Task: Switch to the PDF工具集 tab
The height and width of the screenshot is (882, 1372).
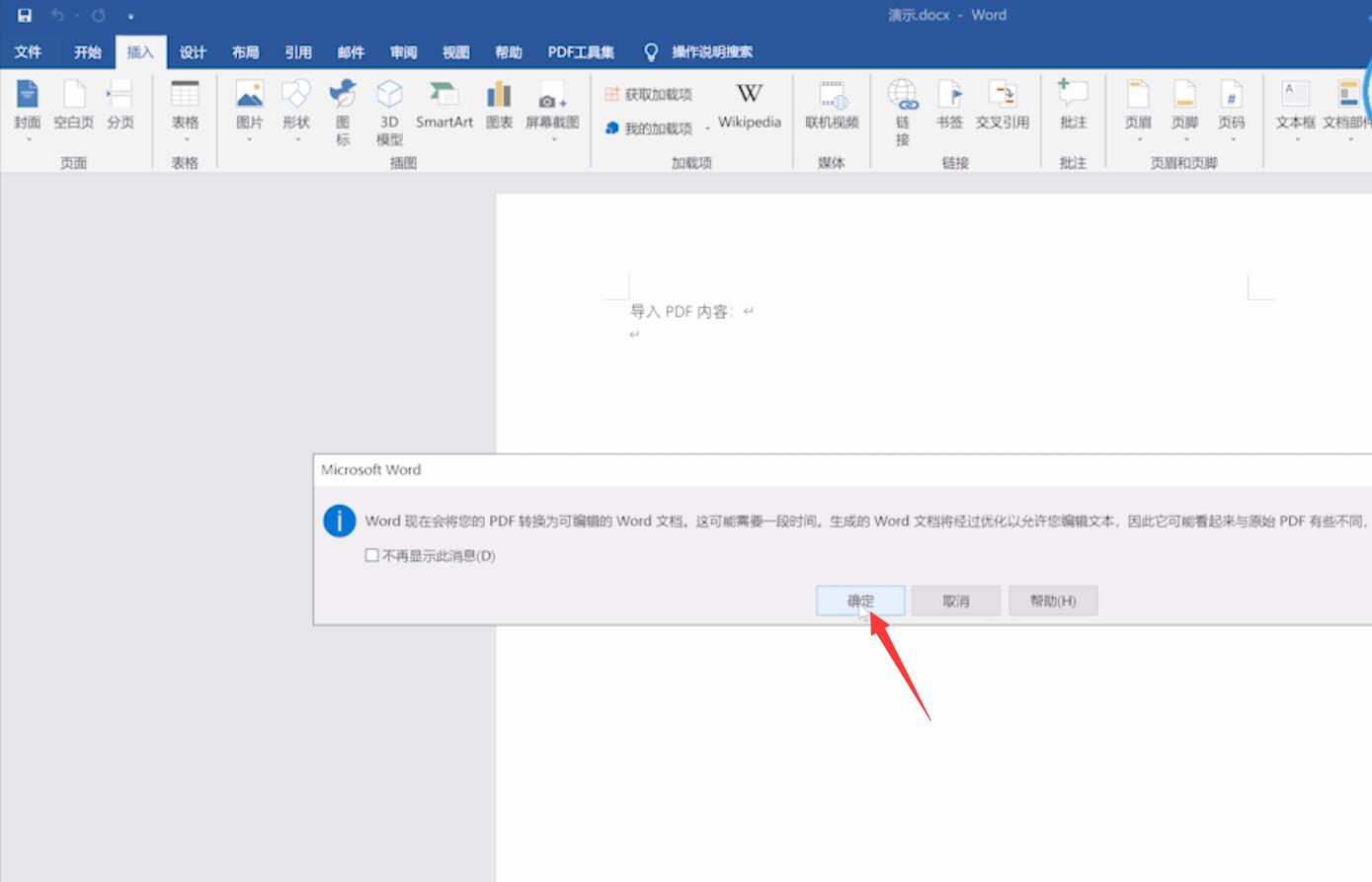Action: click(581, 52)
